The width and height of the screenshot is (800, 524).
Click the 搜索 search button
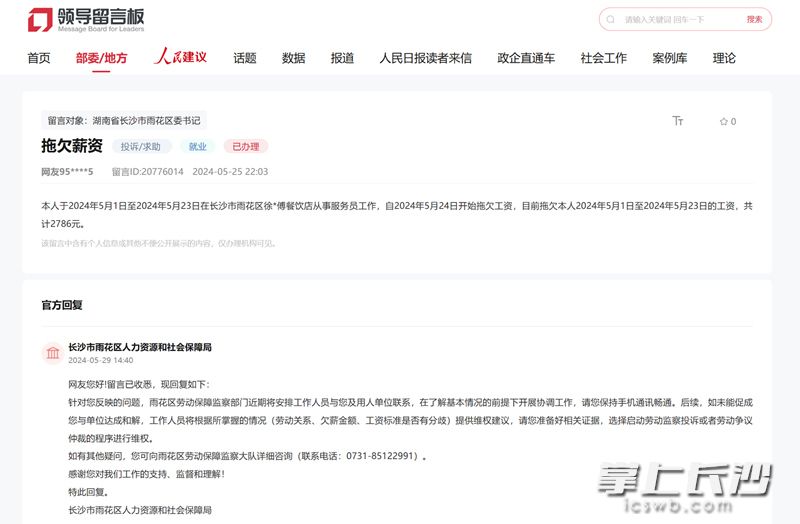754,19
